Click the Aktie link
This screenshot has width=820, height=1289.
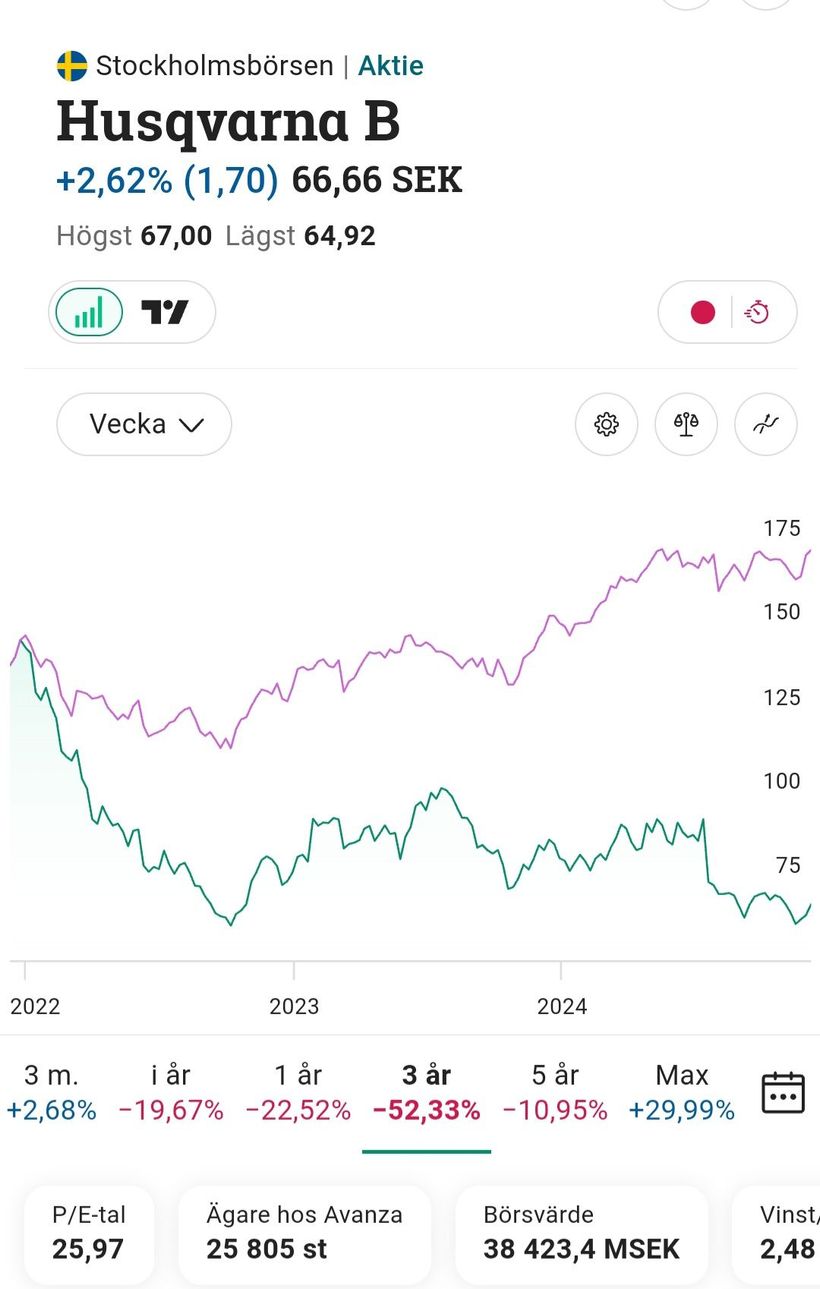click(391, 66)
